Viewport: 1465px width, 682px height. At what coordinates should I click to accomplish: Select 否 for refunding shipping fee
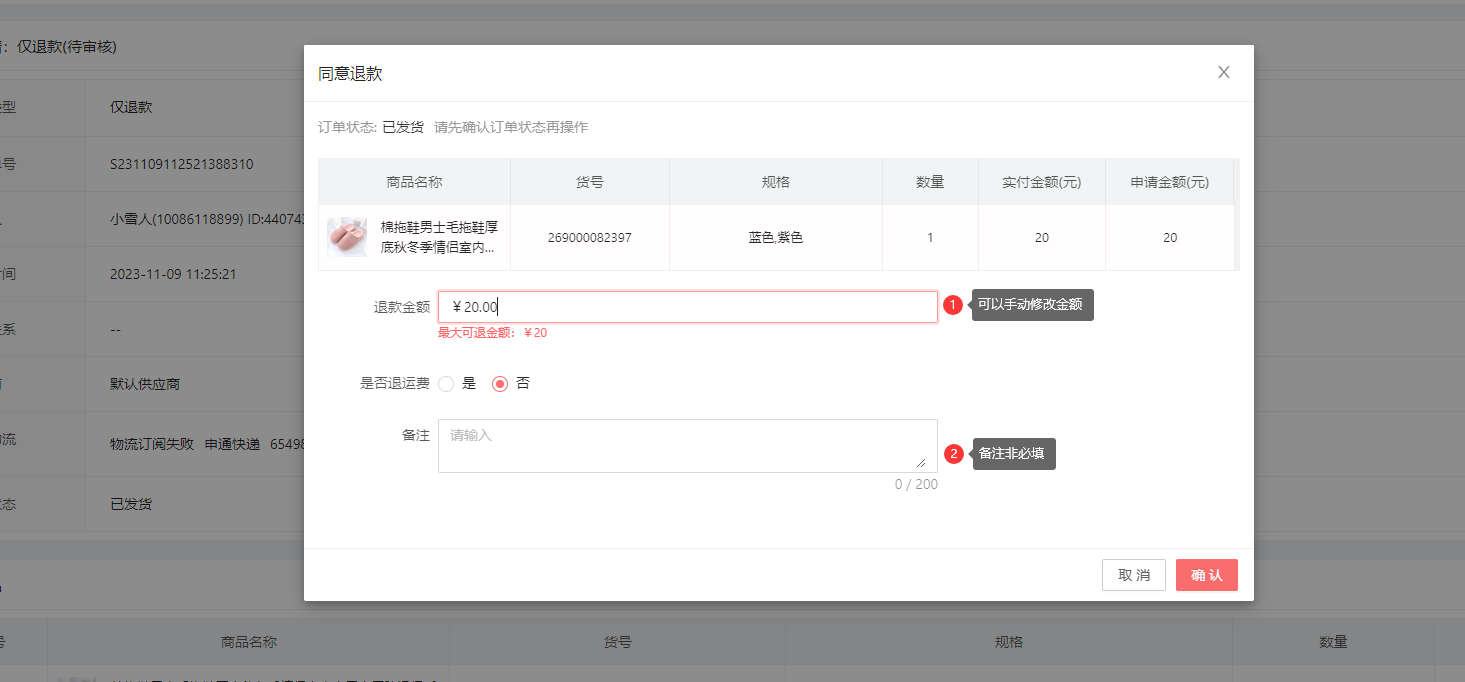(x=500, y=384)
